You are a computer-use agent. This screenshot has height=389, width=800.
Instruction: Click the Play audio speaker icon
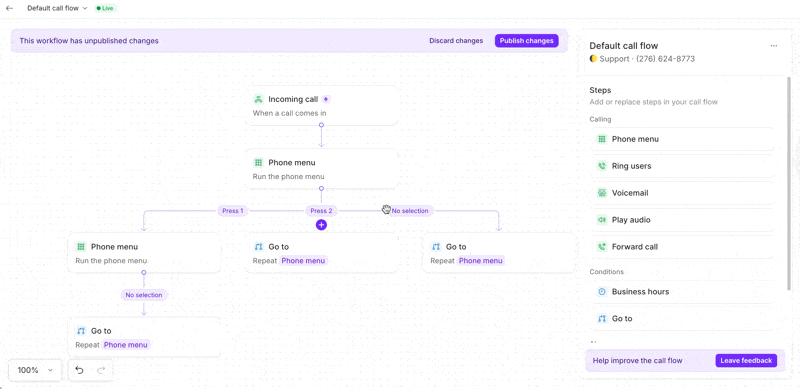point(602,220)
